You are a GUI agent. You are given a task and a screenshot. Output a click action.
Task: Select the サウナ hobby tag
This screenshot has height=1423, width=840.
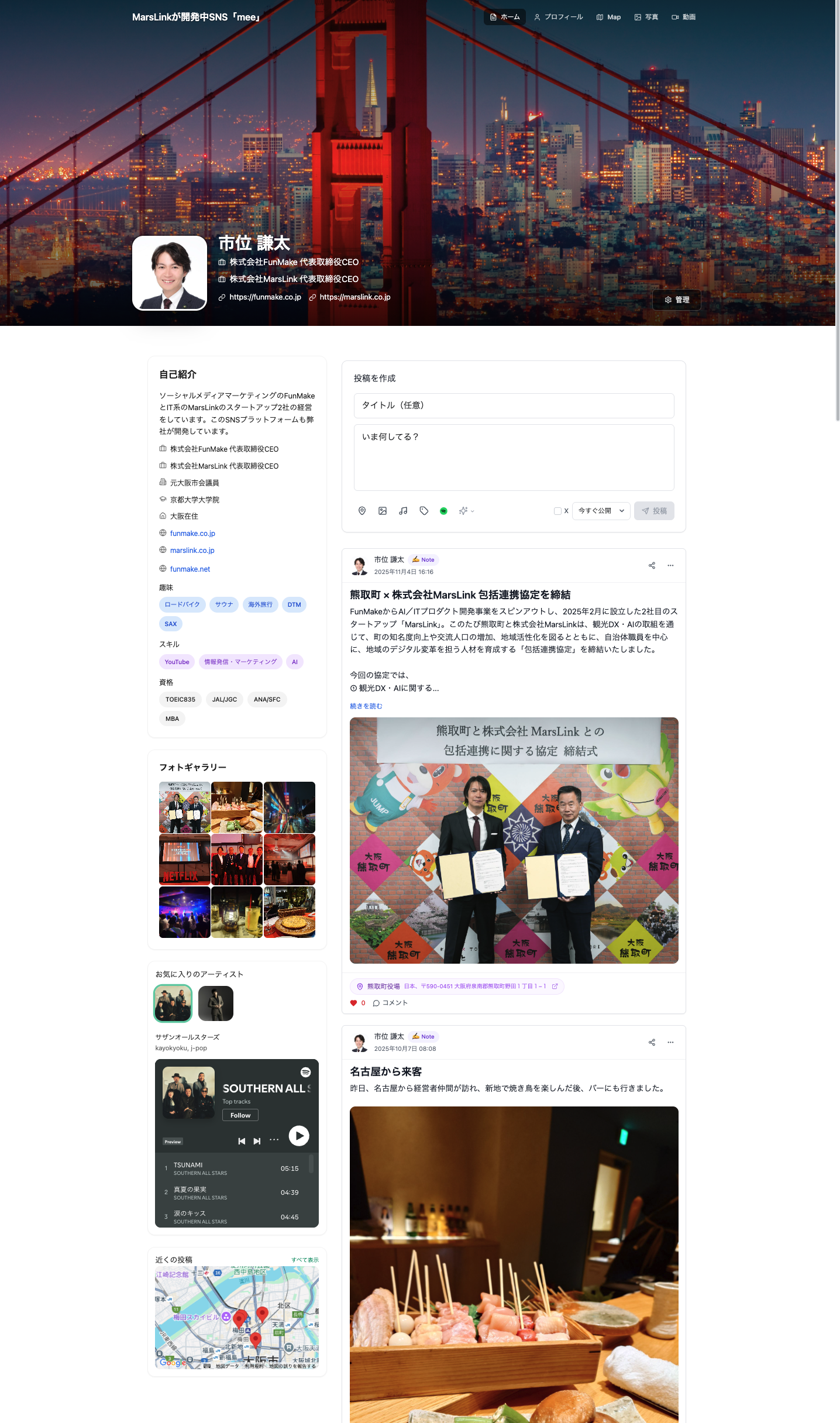click(x=224, y=604)
